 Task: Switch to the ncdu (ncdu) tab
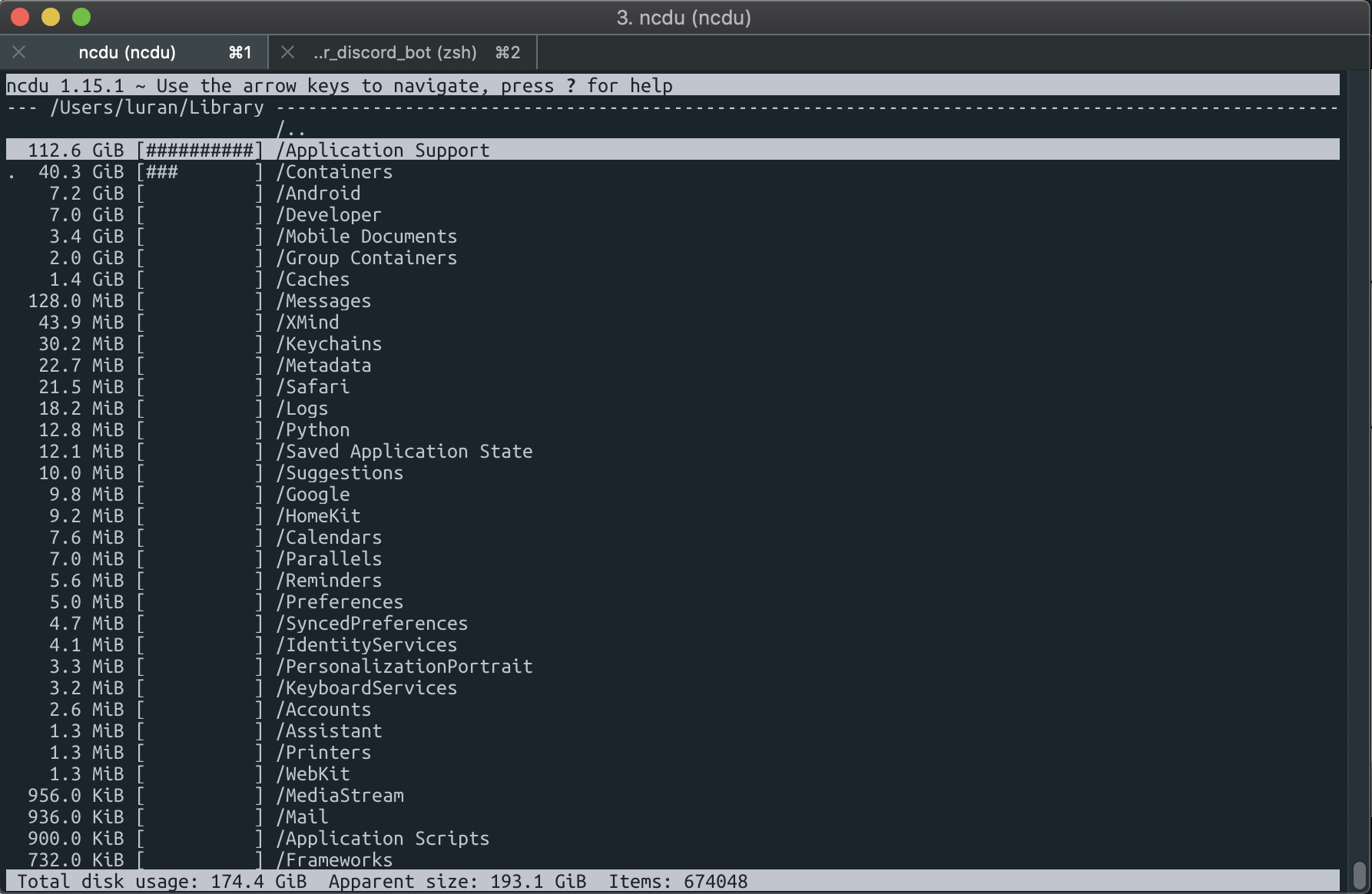pos(134,52)
